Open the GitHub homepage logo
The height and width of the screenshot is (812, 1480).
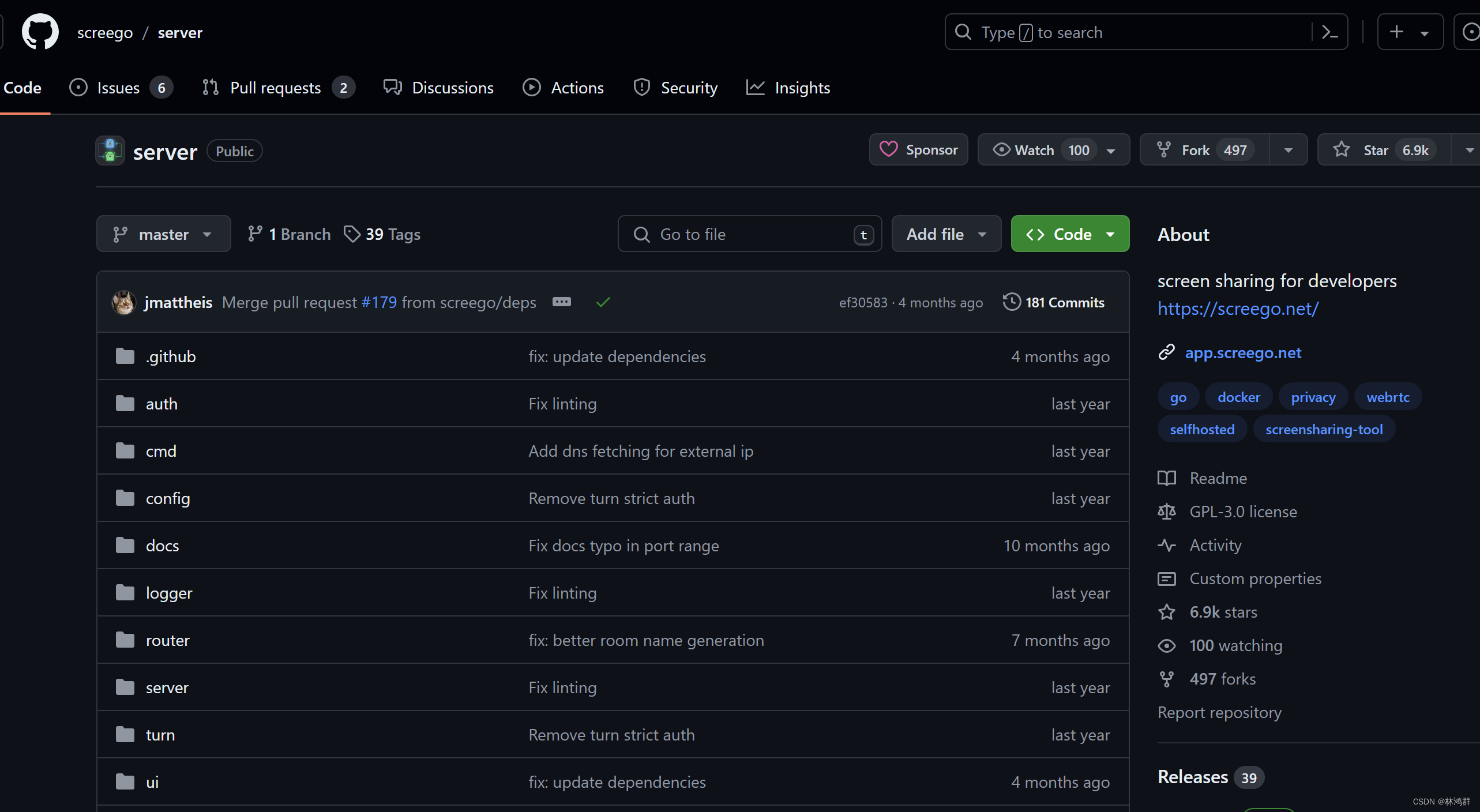coord(40,32)
